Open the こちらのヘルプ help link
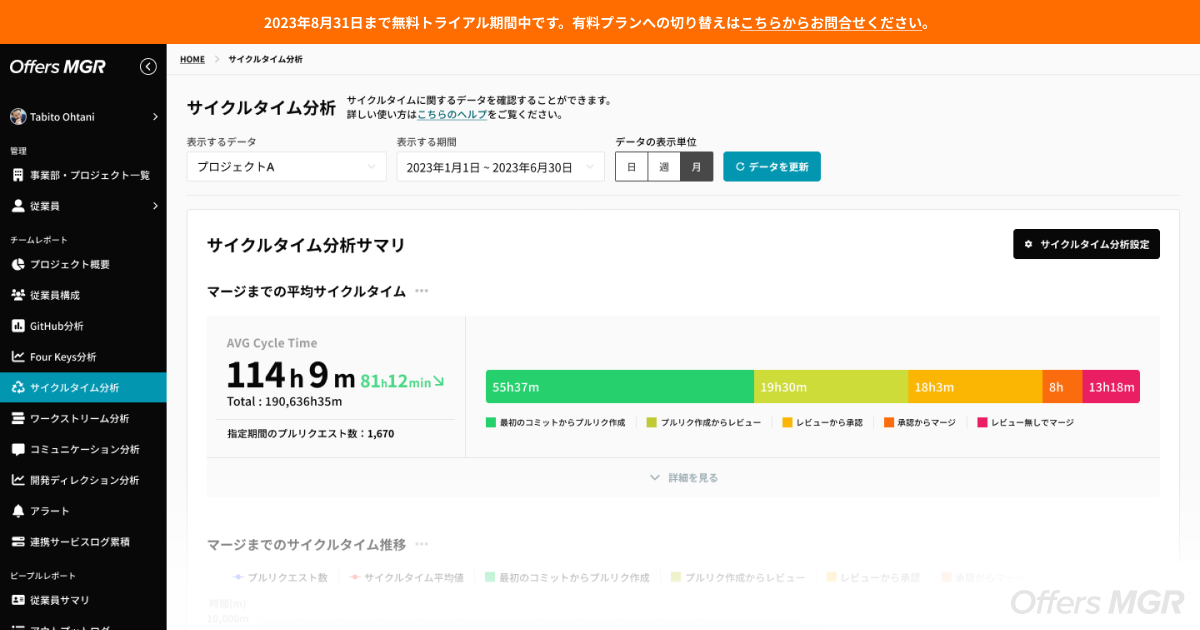The height and width of the screenshot is (630, 1200). (x=452, y=115)
